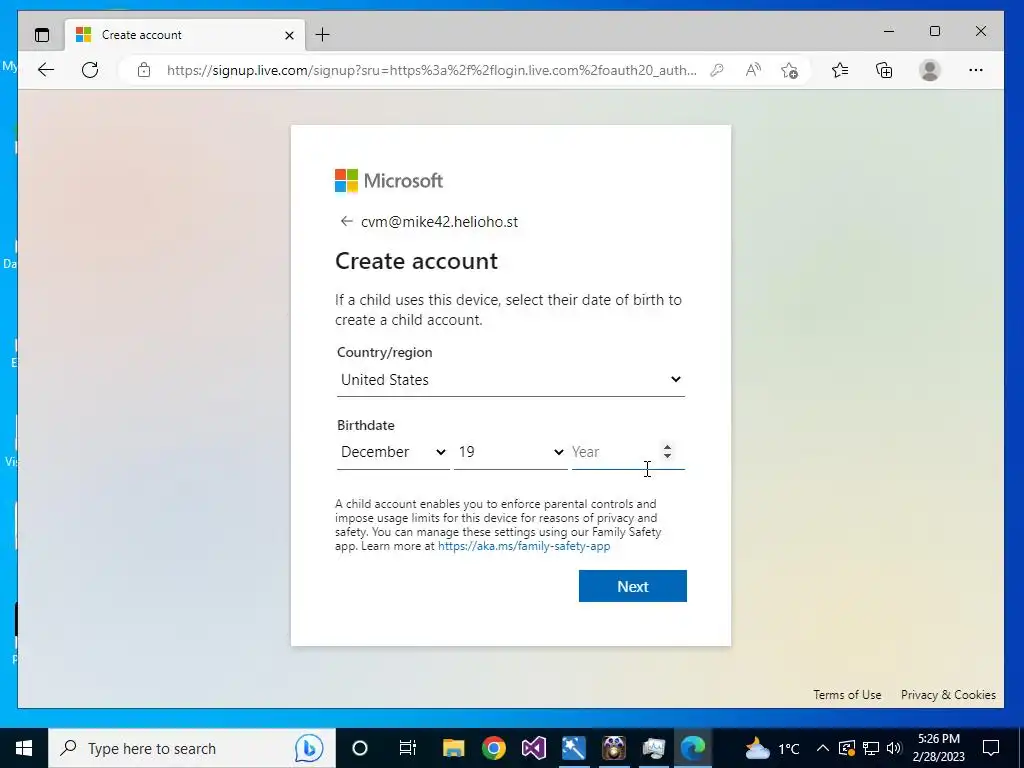Open the family-safety-app link
This screenshot has width=1024, height=768.
524,546
